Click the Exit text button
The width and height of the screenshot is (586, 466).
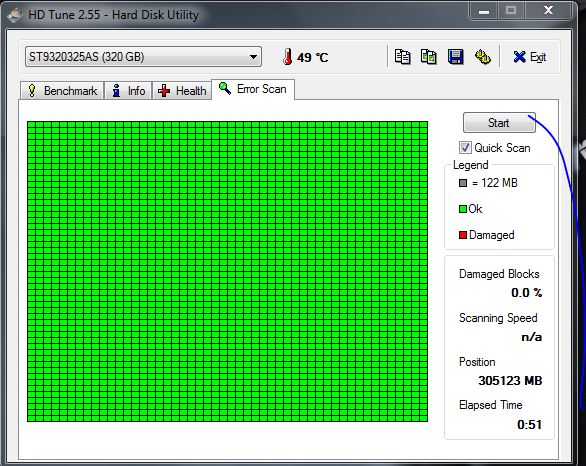pyautogui.click(x=538, y=57)
